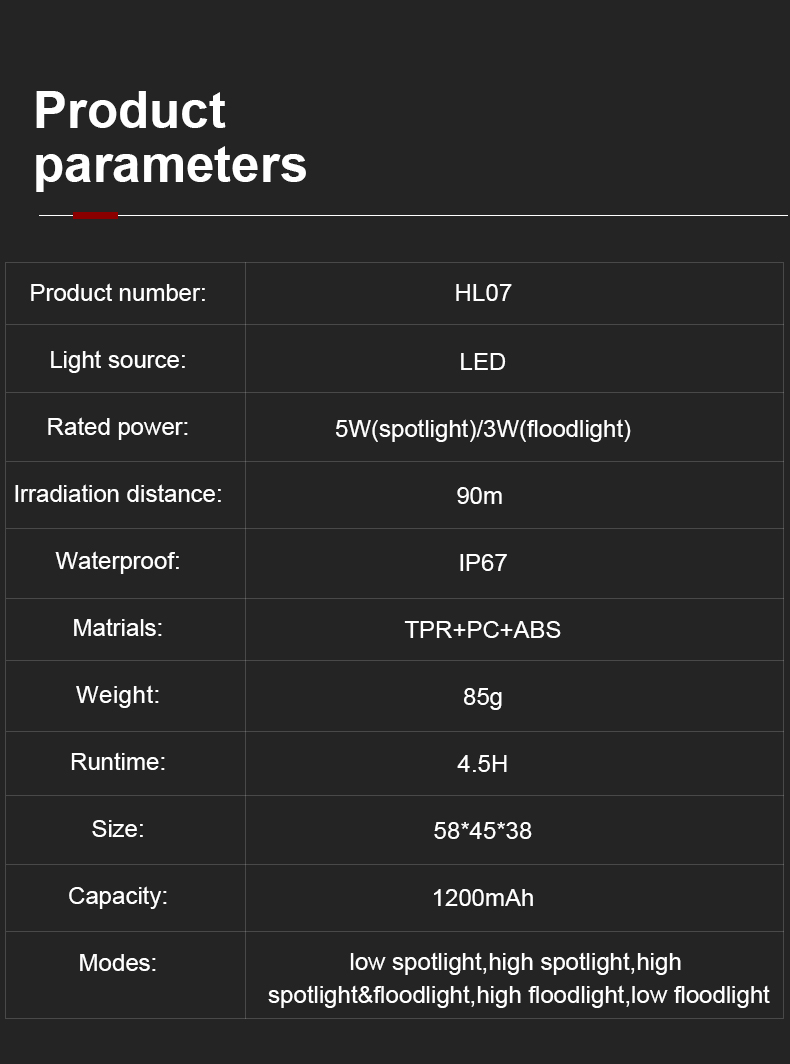Screen dimensions: 790x1064
Task: Click the 58*45*38 size value
Action: tap(483, 830)
